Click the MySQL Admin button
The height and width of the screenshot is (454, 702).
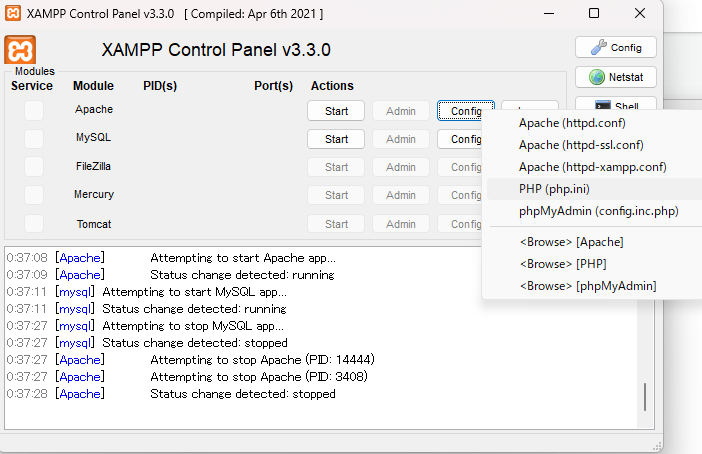pos(401,139)
